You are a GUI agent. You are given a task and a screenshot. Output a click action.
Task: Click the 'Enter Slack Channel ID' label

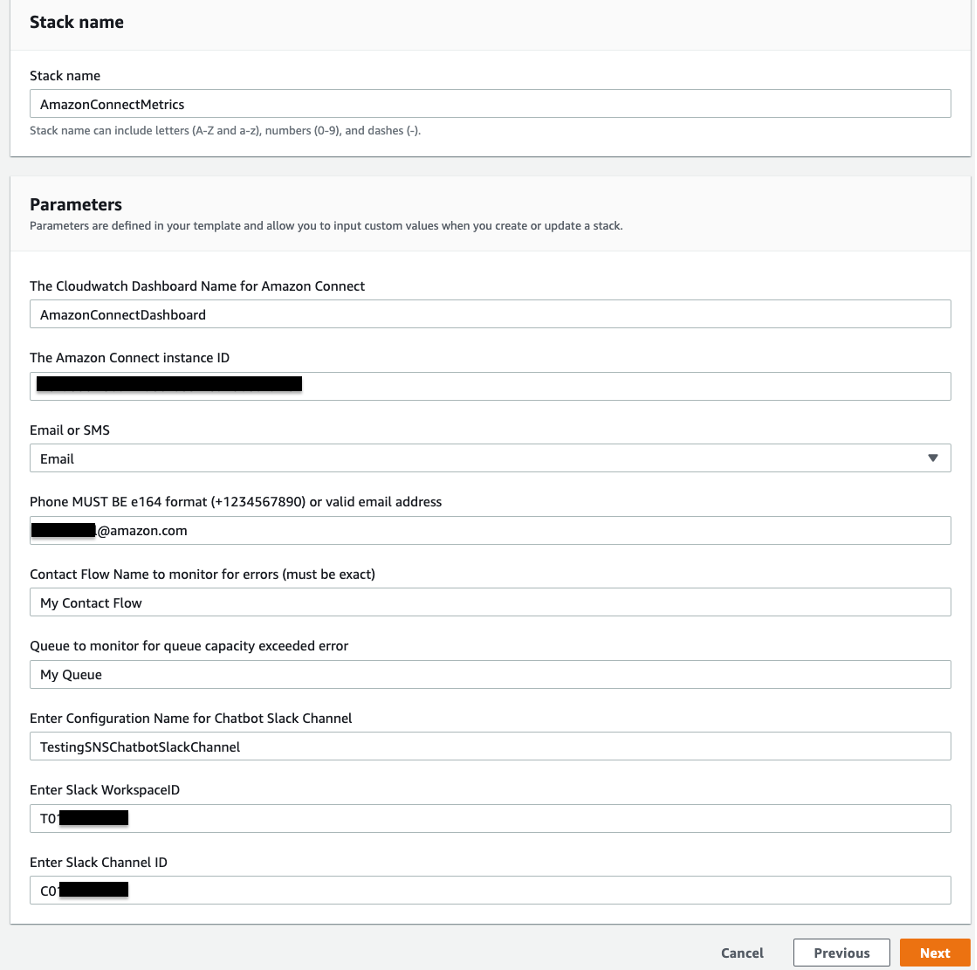point(98,862)
